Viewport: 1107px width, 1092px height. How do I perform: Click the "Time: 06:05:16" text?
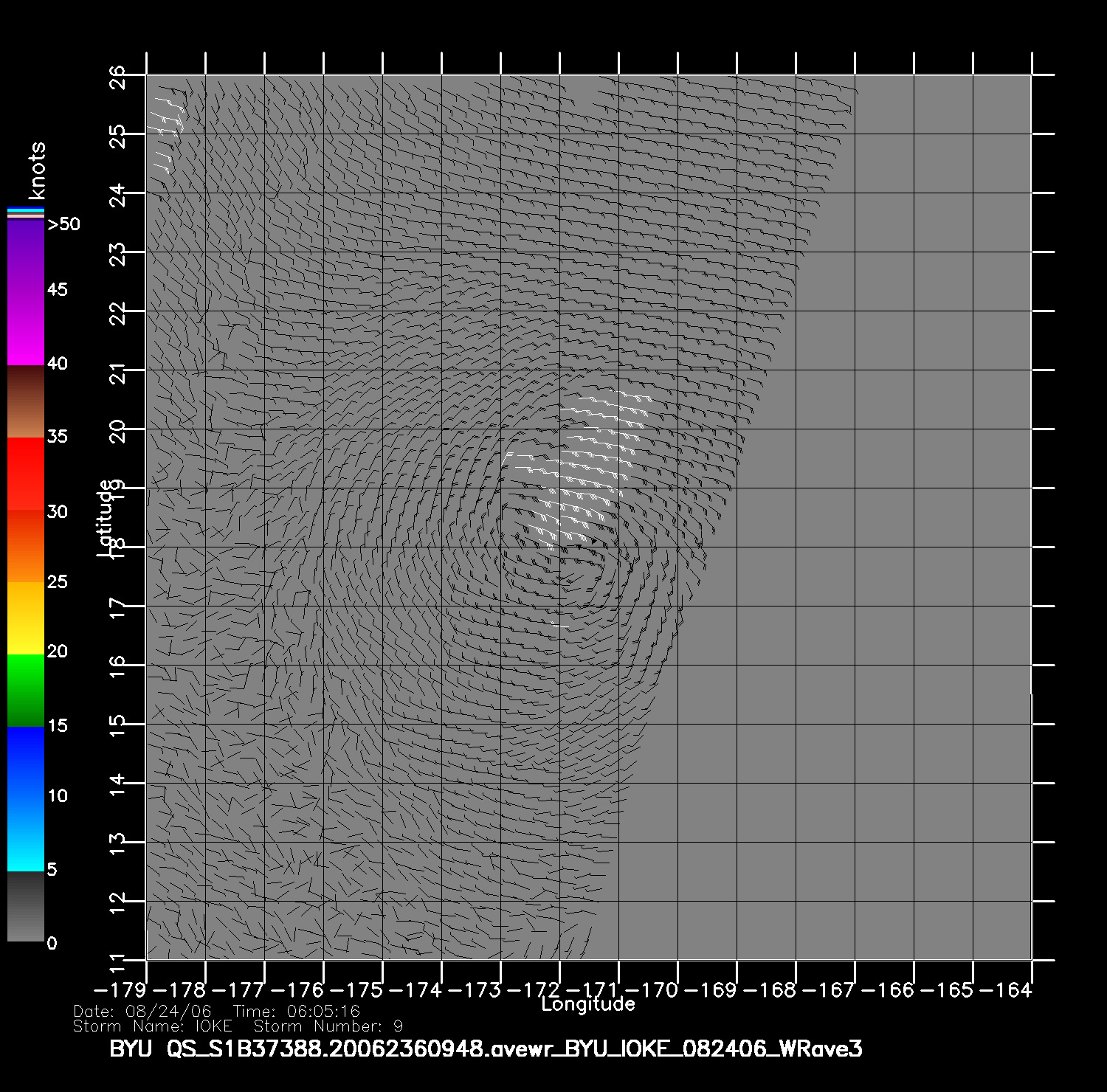coord(296,1012)
